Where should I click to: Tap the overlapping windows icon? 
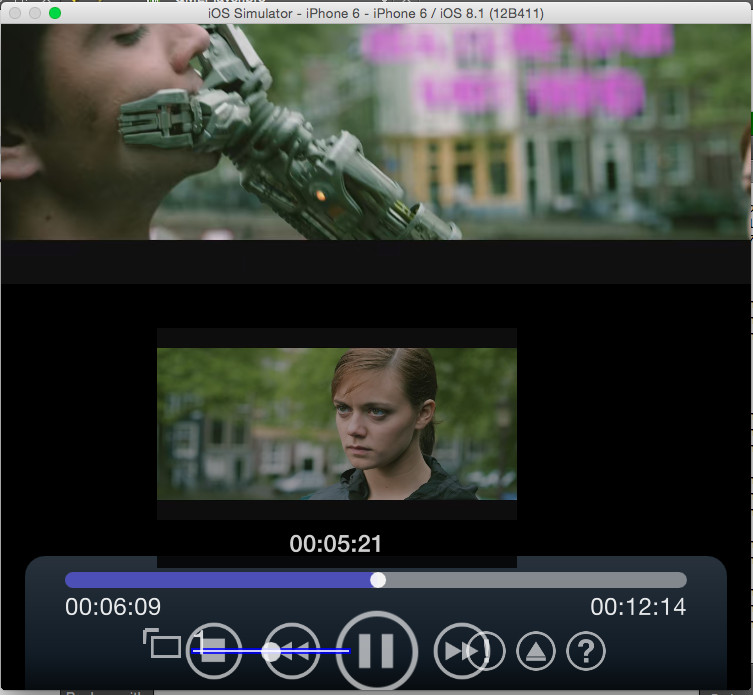pyautogui.click(x=161, y=644)
